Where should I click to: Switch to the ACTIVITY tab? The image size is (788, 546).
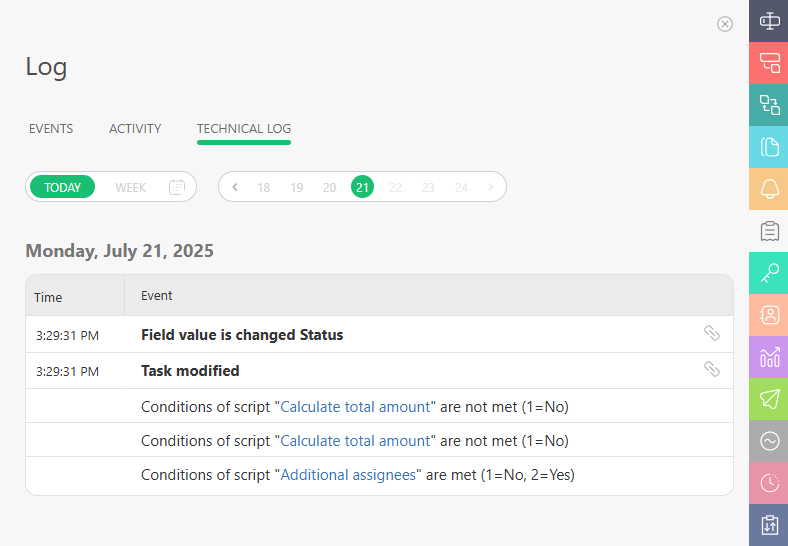click(135, 129)
